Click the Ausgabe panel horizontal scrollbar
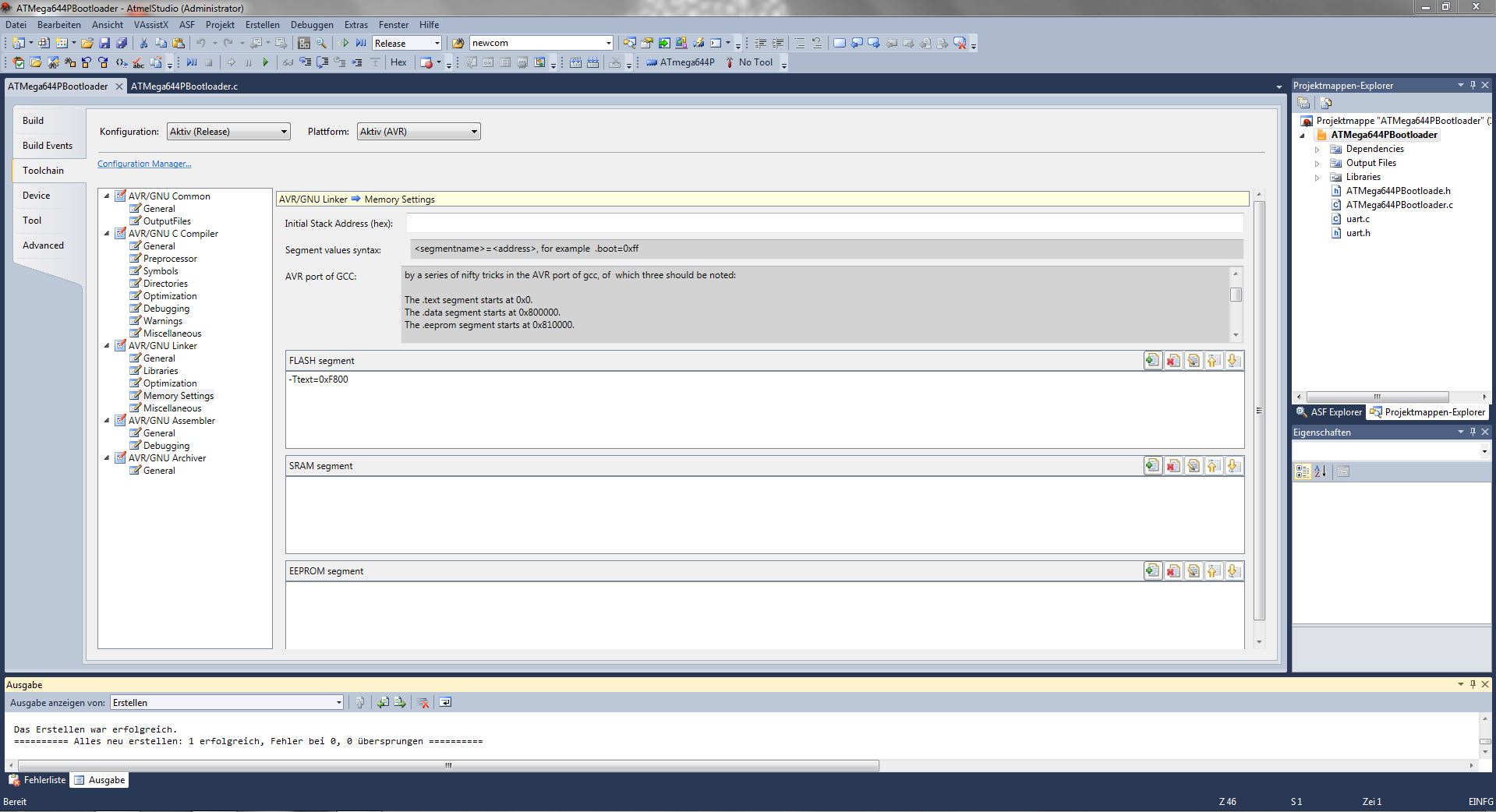This screenshot has width=1496, height=812. coord(447,765)
